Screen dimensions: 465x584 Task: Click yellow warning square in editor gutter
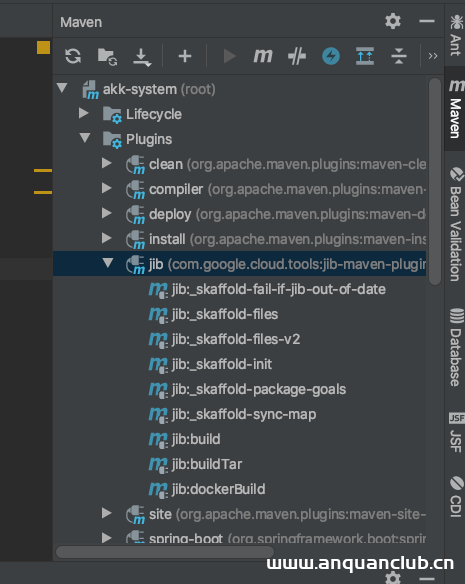coord(43,47)
